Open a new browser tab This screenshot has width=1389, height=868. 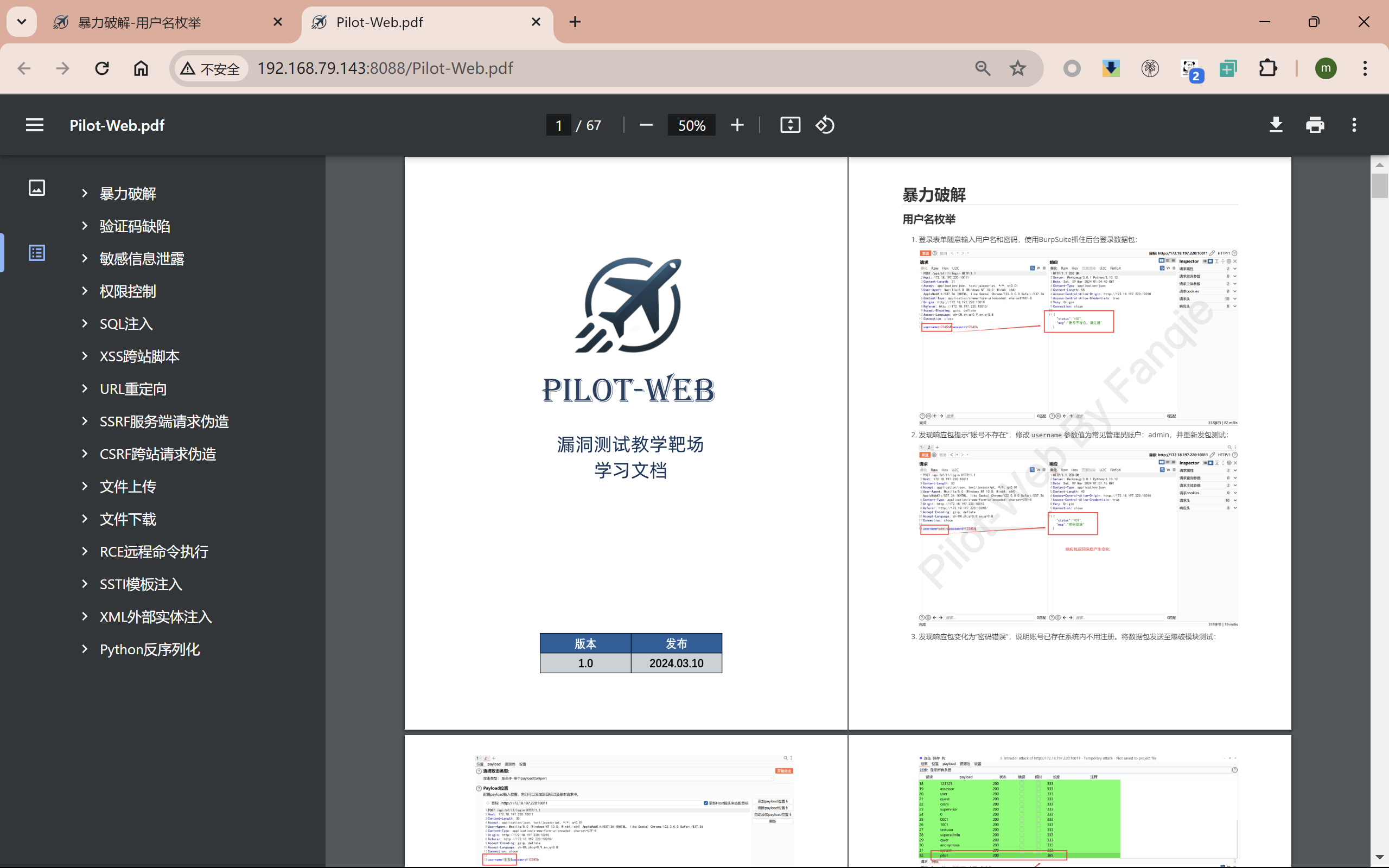click(575, 22)
